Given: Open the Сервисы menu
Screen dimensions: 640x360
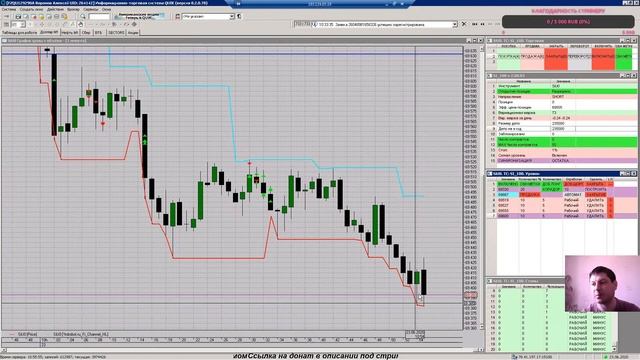Looking at the screenshot, I should (91, 9).
